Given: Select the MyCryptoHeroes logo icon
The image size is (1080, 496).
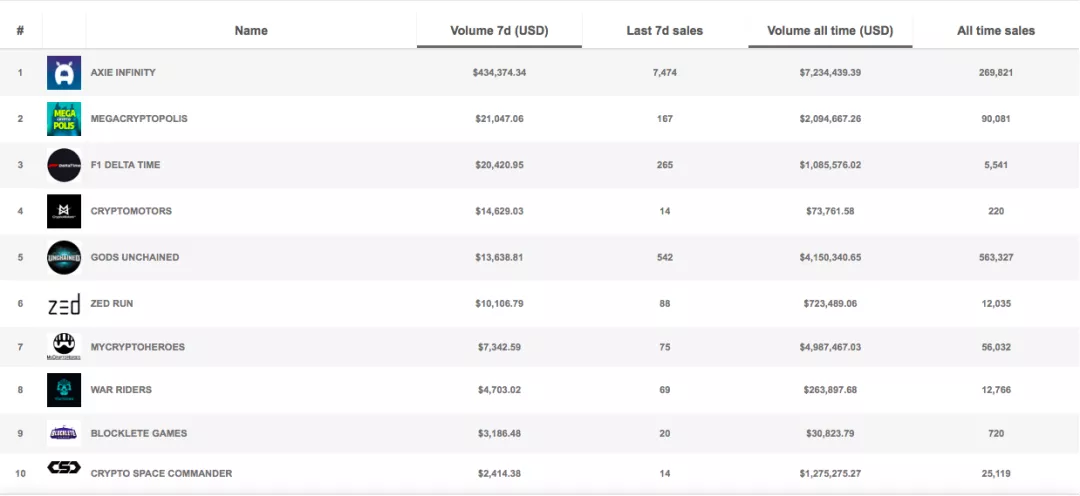Looking at the screenshot, I should tap(64, 346).
